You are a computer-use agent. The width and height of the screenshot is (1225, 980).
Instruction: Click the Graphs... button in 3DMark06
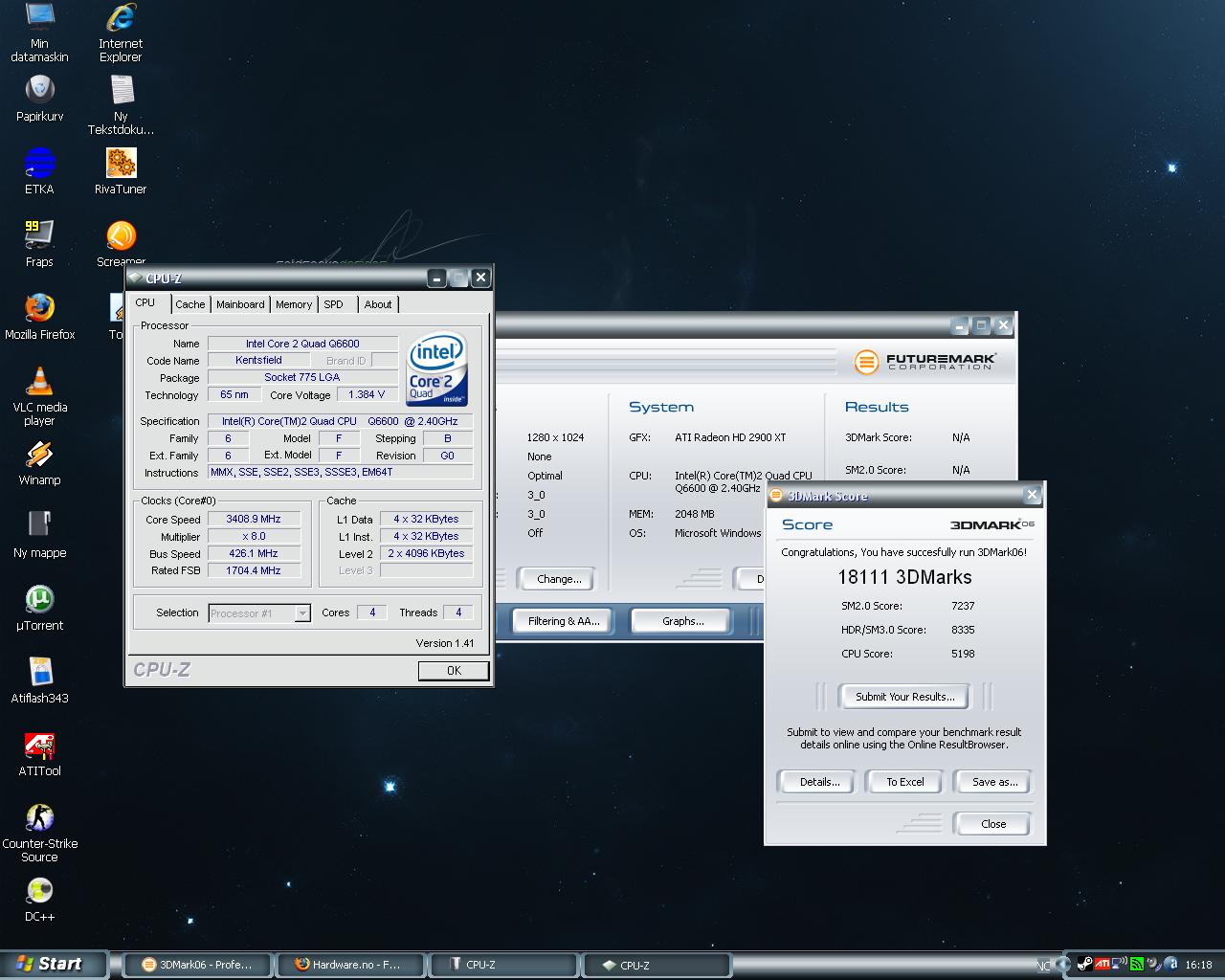pyautogui.click(x=682, y=621)
